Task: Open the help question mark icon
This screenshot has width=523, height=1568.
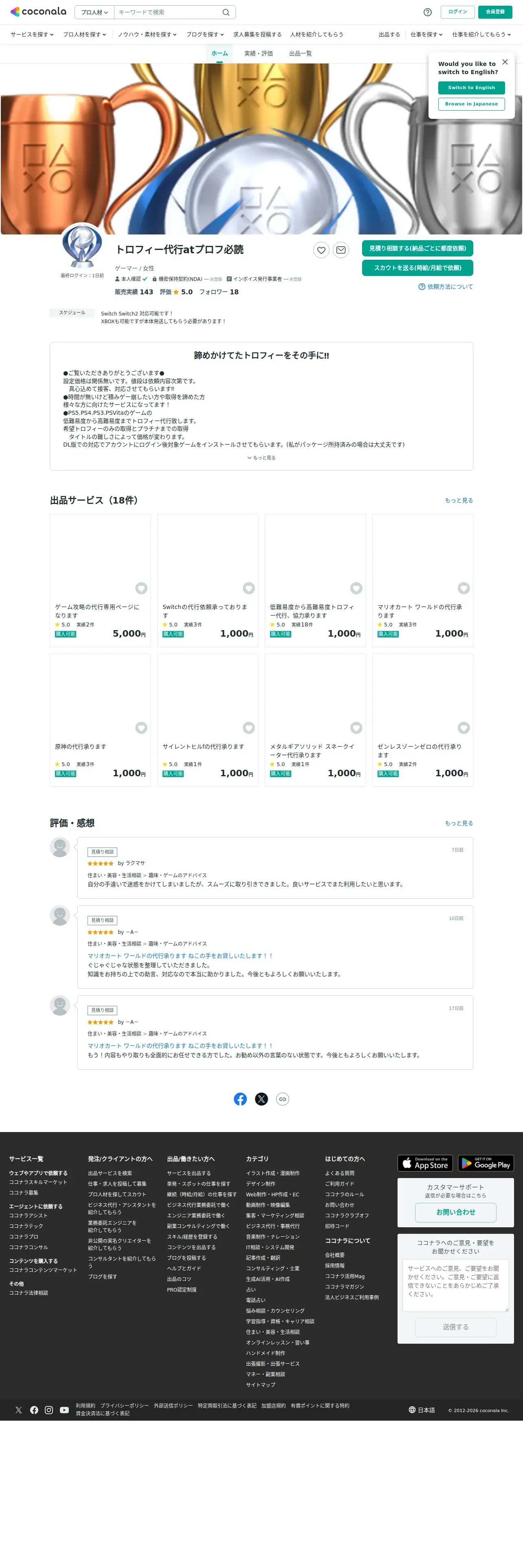Action: click(427, 12)
